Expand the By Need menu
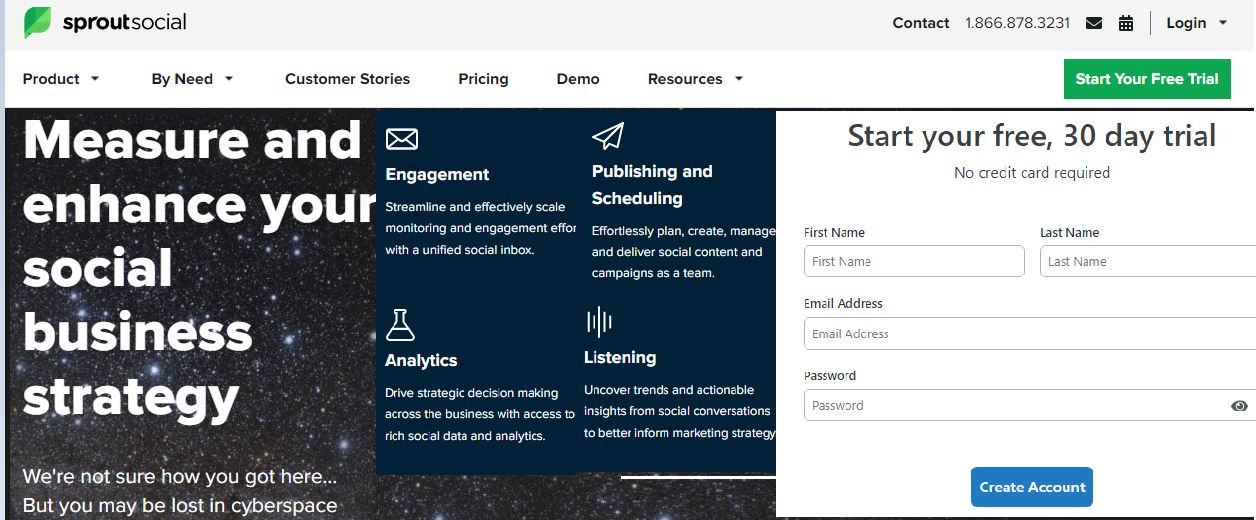Image resolution: width=1256 pixels, height=520 pixels. click(192, 79)
